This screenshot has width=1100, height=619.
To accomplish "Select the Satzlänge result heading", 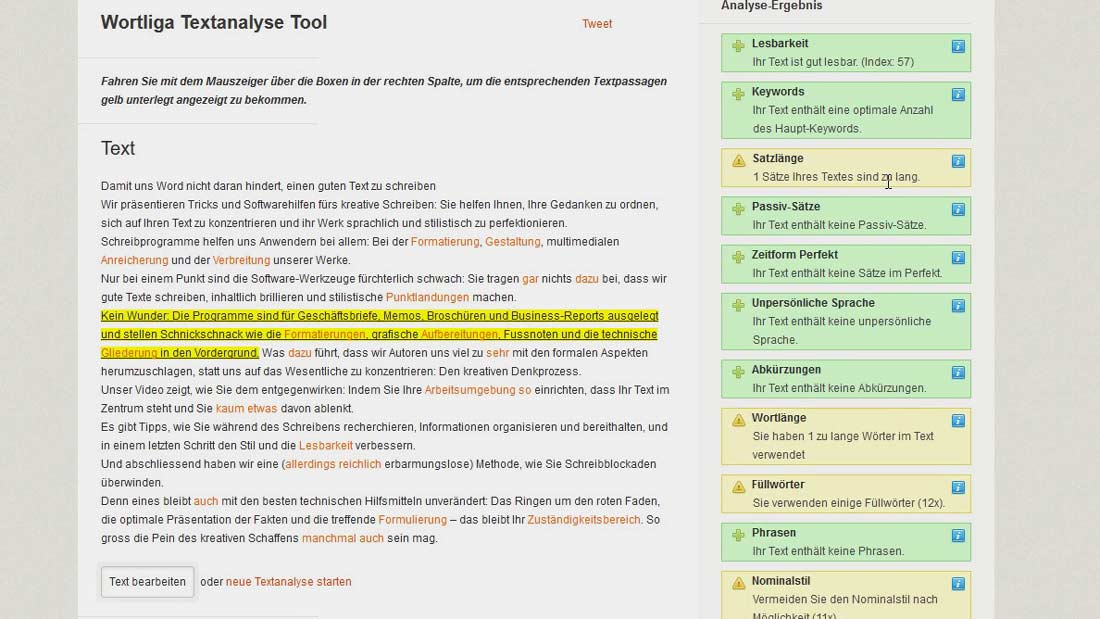I will click(x=778, y=159).
